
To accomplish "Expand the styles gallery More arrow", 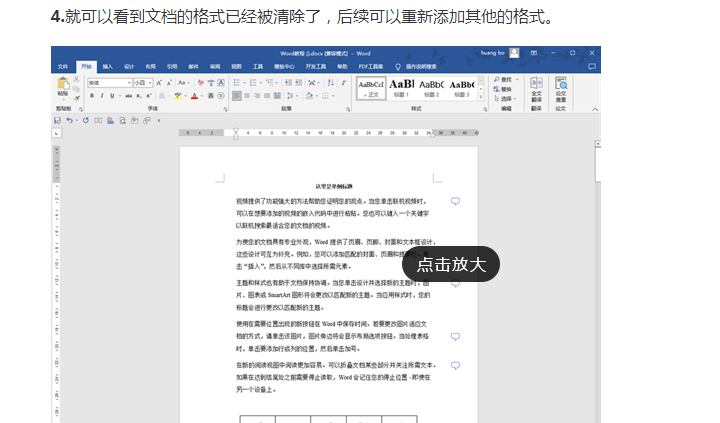I will pyautogui.click(x=481, y=97).
